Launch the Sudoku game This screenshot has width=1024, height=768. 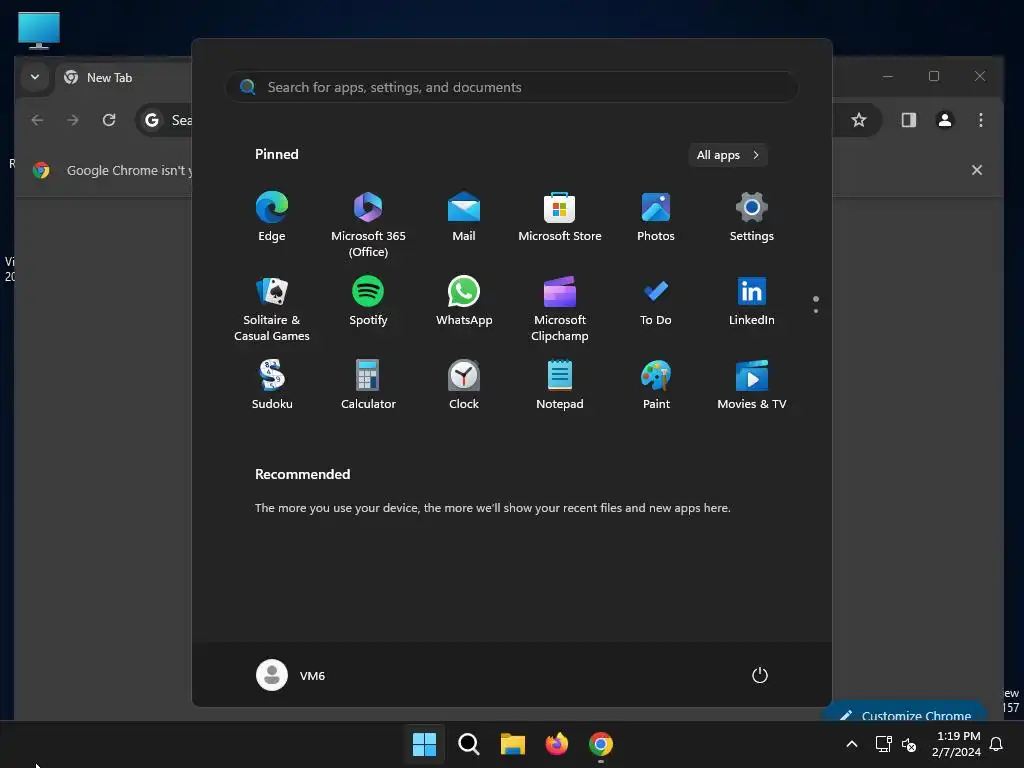(x=272, y=385)
